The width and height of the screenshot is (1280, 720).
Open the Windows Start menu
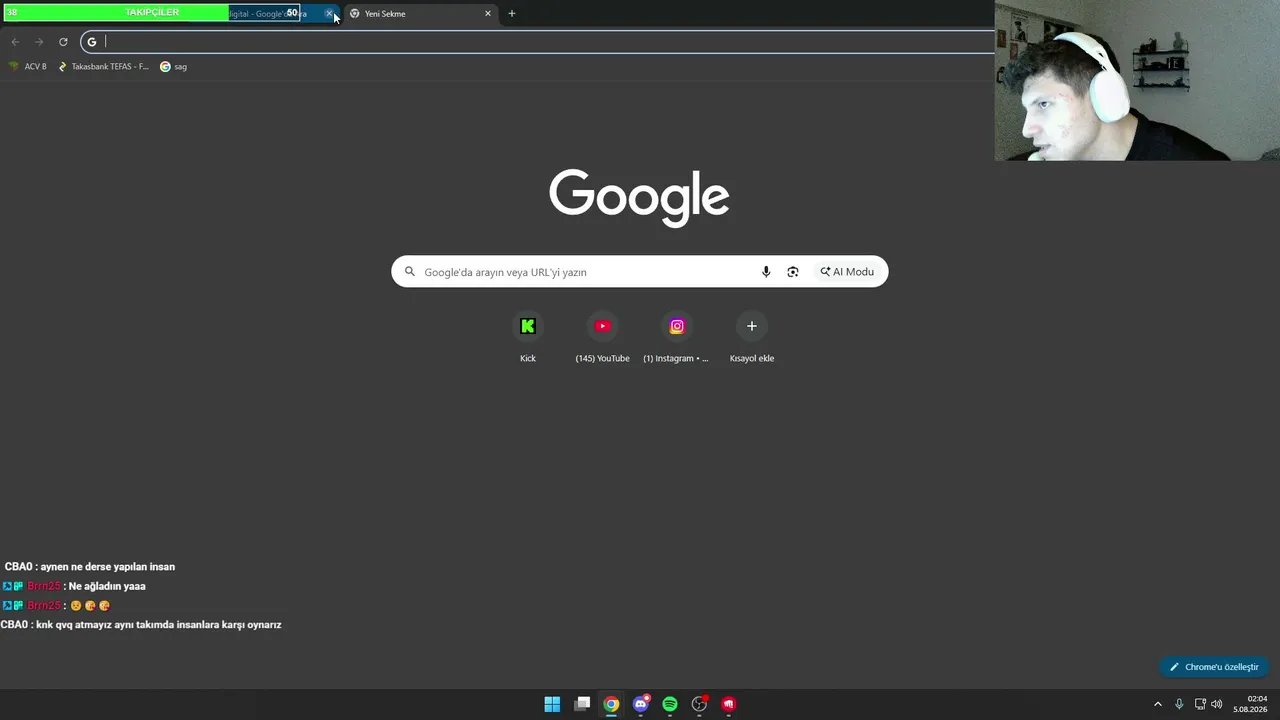[552, 704]
